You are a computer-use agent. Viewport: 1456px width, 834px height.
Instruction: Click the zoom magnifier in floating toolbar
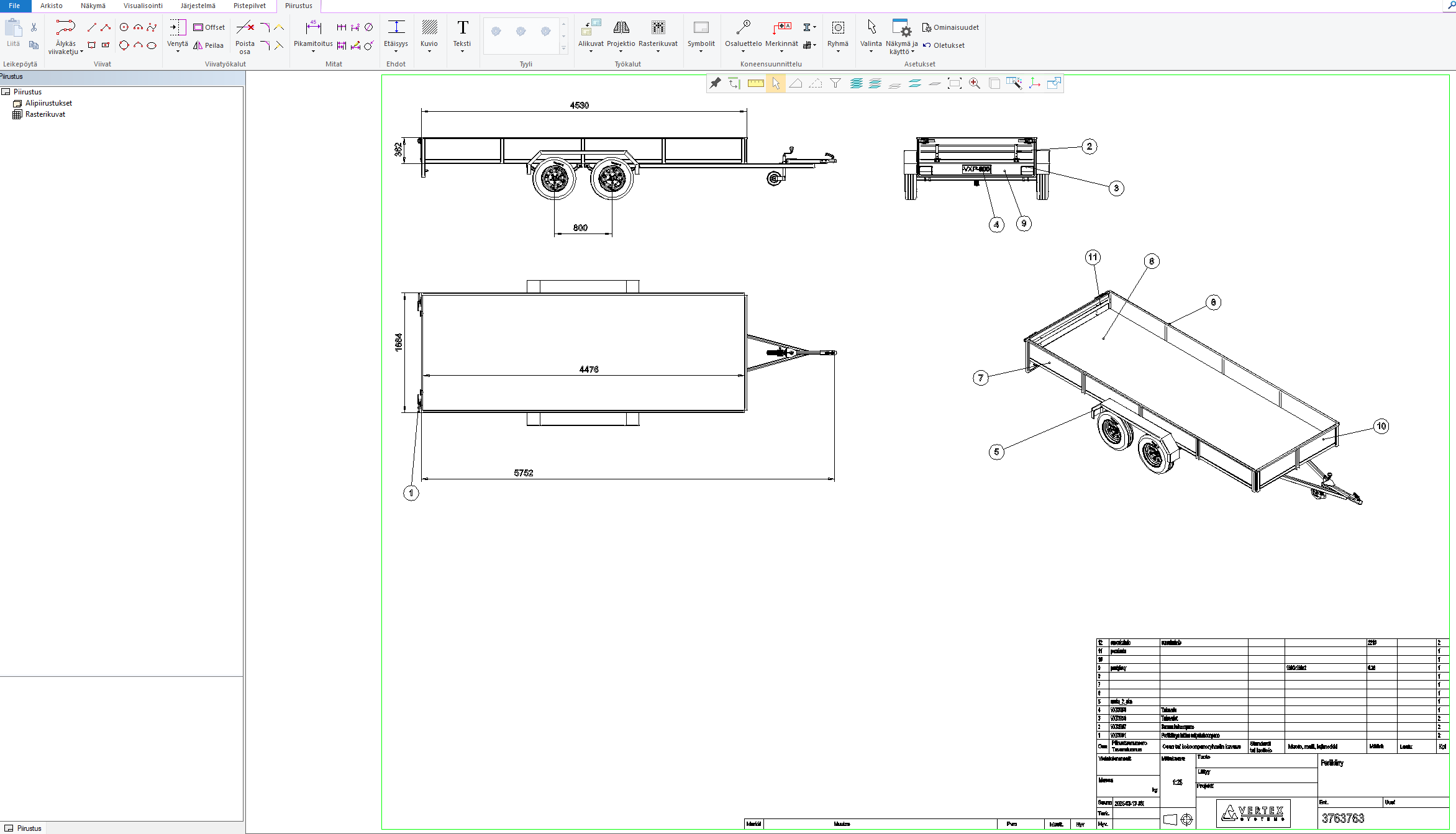[974, 83]
